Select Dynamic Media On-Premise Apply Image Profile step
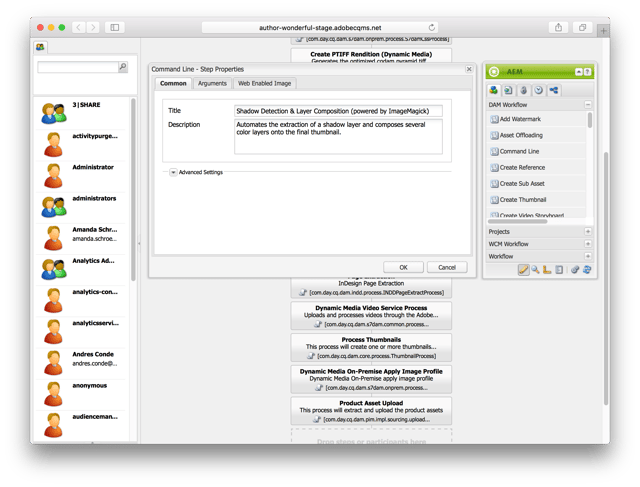This screenshot has height=487, width=640. (x=371, y=379)
